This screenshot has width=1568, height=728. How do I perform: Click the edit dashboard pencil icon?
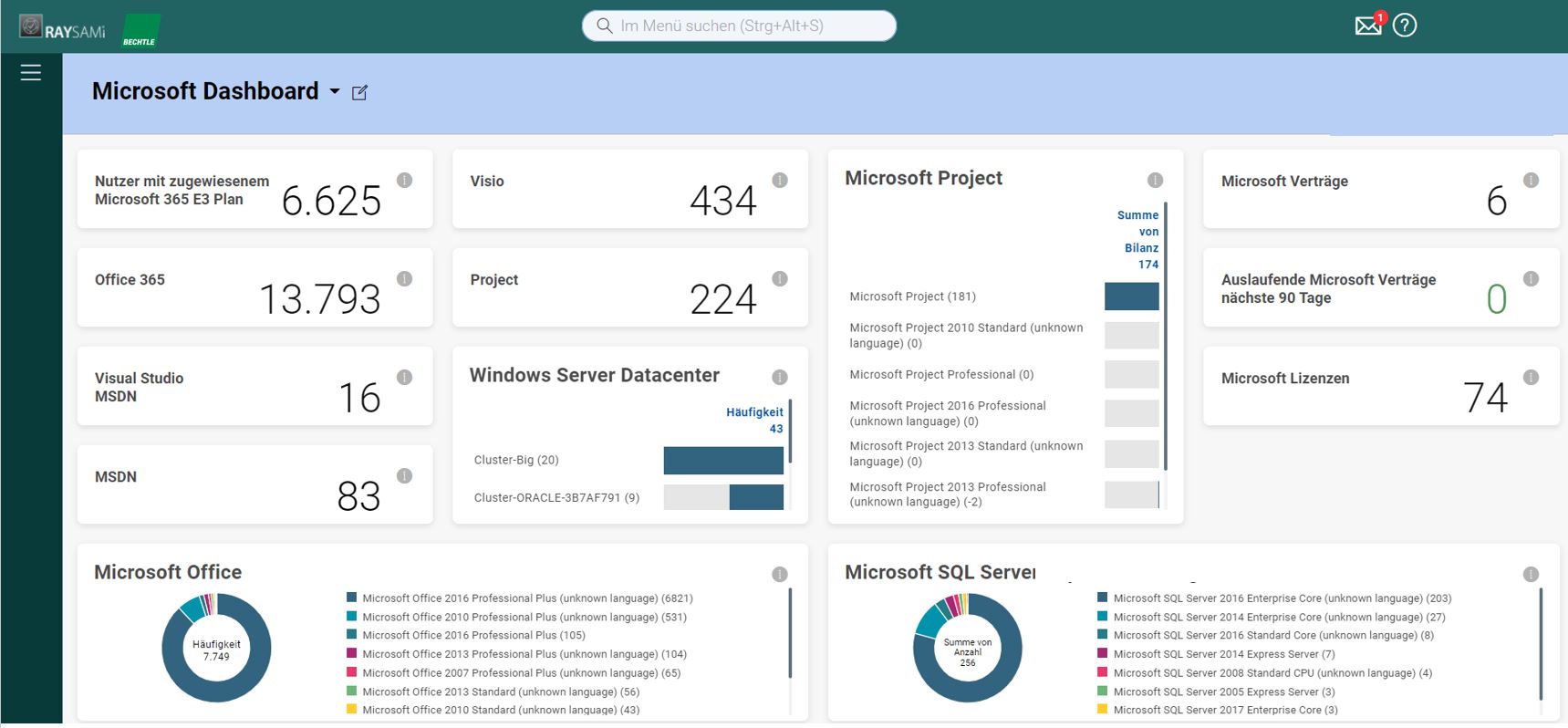coord(359,92)
